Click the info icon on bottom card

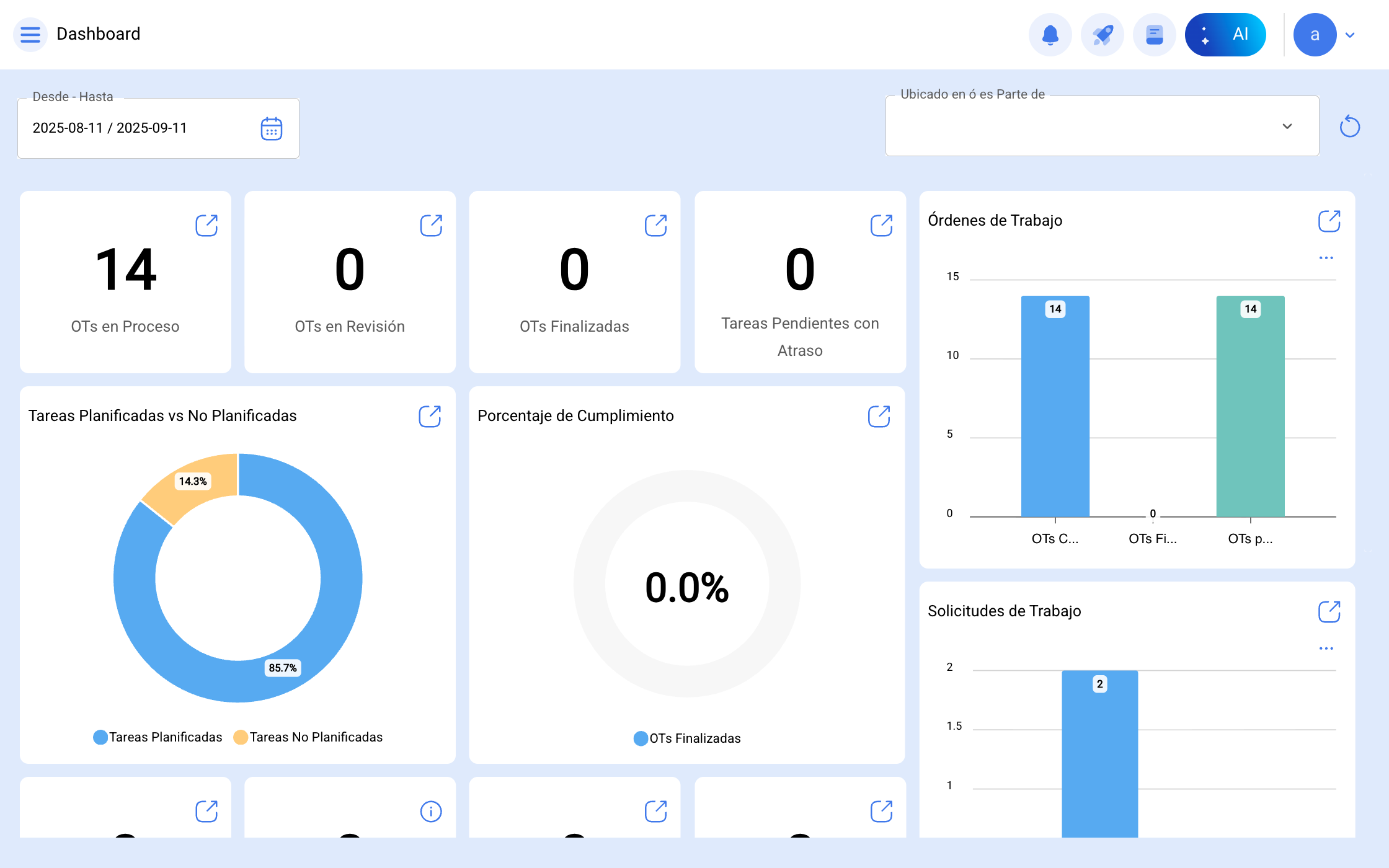(x=431, y=811)
